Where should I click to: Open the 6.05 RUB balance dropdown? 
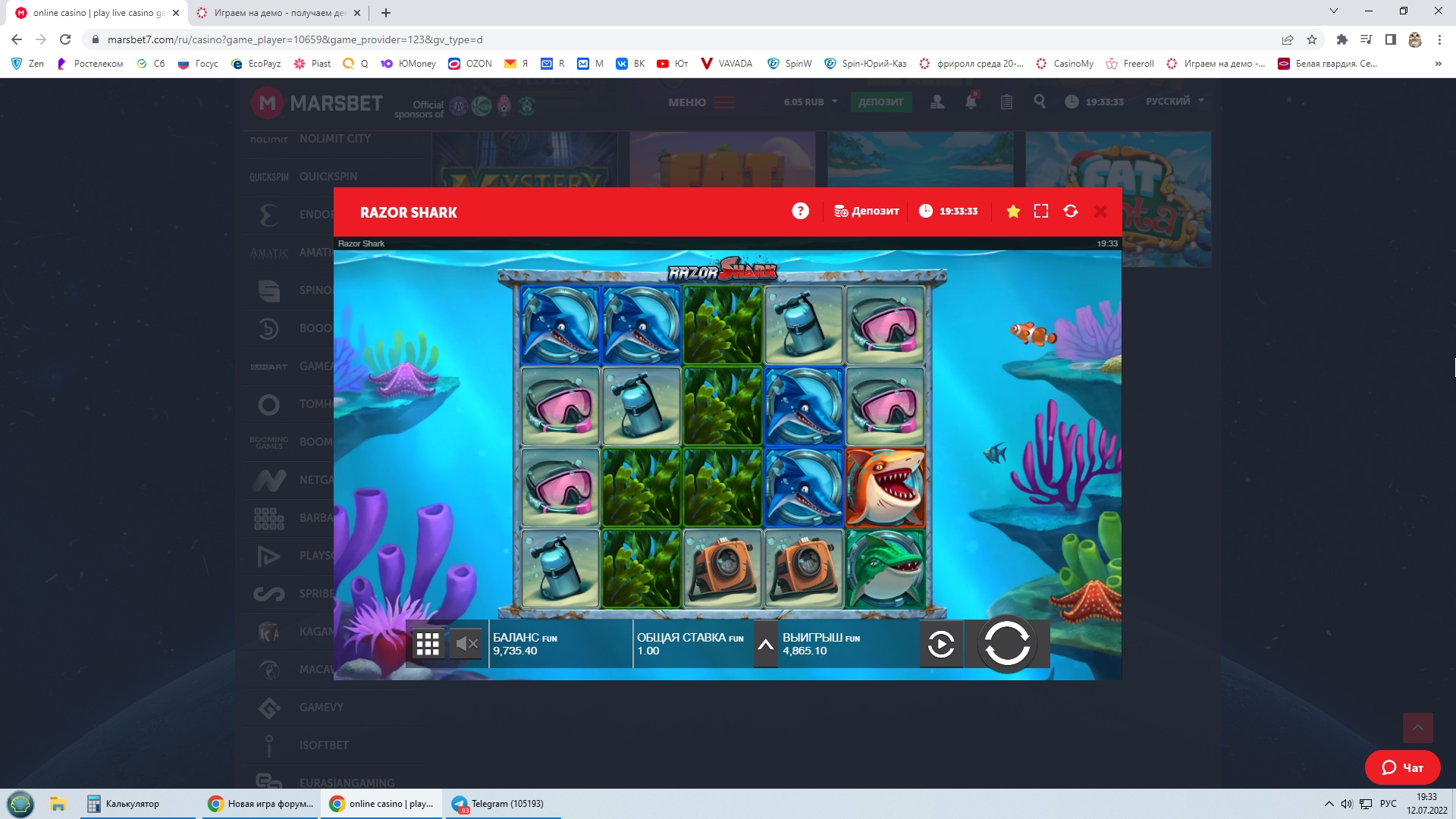tap(811, 102)
